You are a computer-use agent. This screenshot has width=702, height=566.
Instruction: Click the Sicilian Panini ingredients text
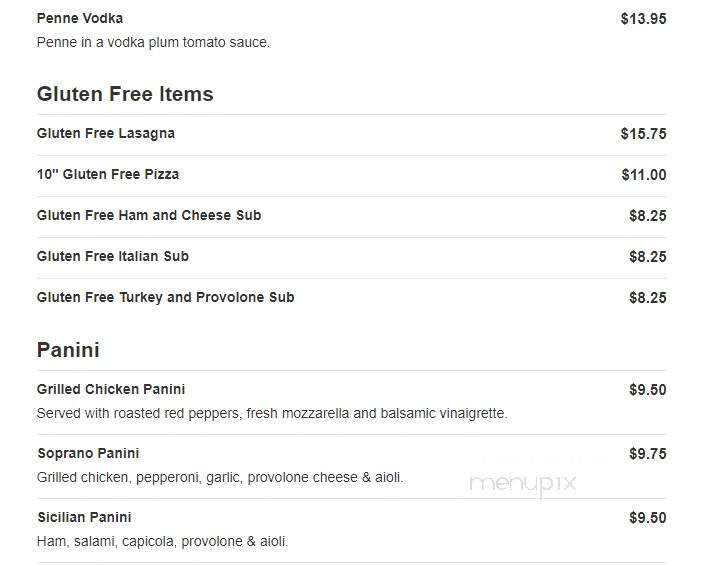tap(162, 541)
